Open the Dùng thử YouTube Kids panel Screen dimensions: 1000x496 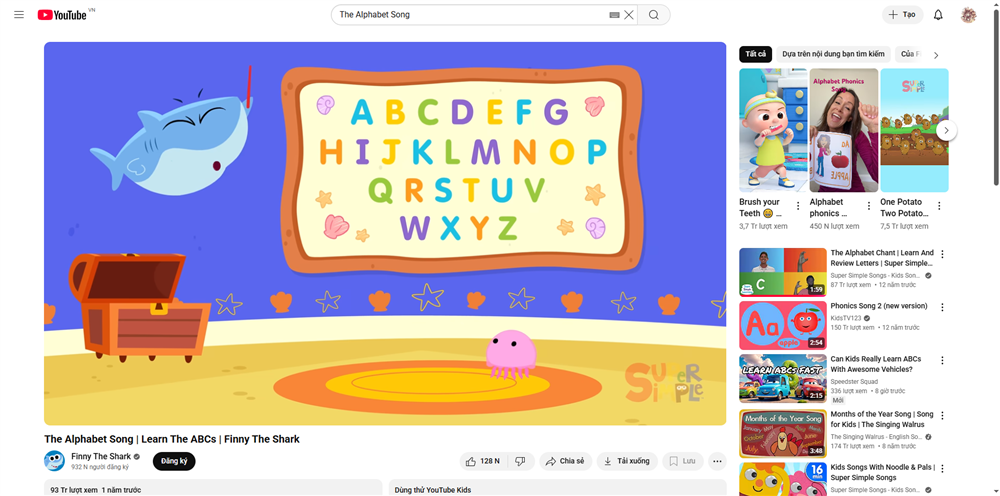[x=558, y=488]
